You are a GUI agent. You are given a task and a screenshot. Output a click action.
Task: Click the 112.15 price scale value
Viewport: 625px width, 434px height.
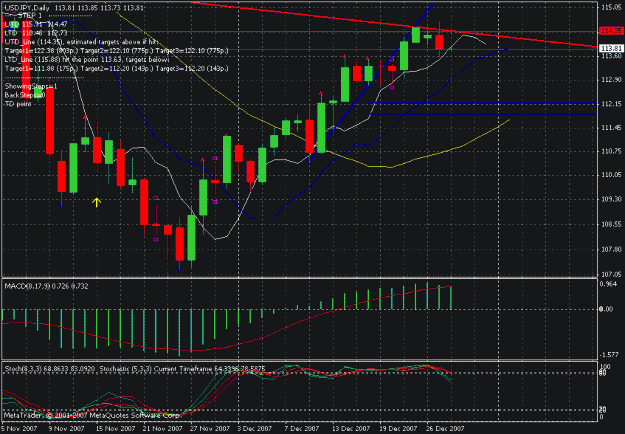pyautogui.click(x=611, y=104)
